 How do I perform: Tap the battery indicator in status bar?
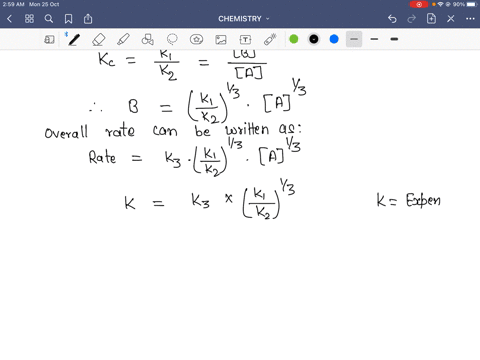click(x=472, y=4)
